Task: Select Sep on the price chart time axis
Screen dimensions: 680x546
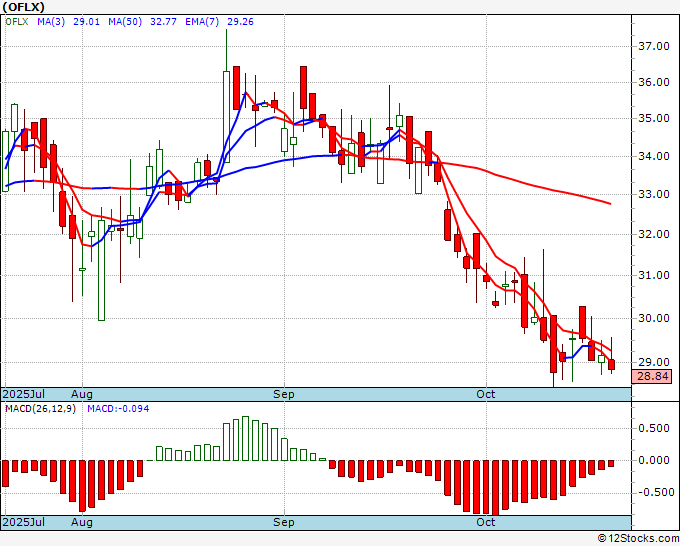Action: 285,395
